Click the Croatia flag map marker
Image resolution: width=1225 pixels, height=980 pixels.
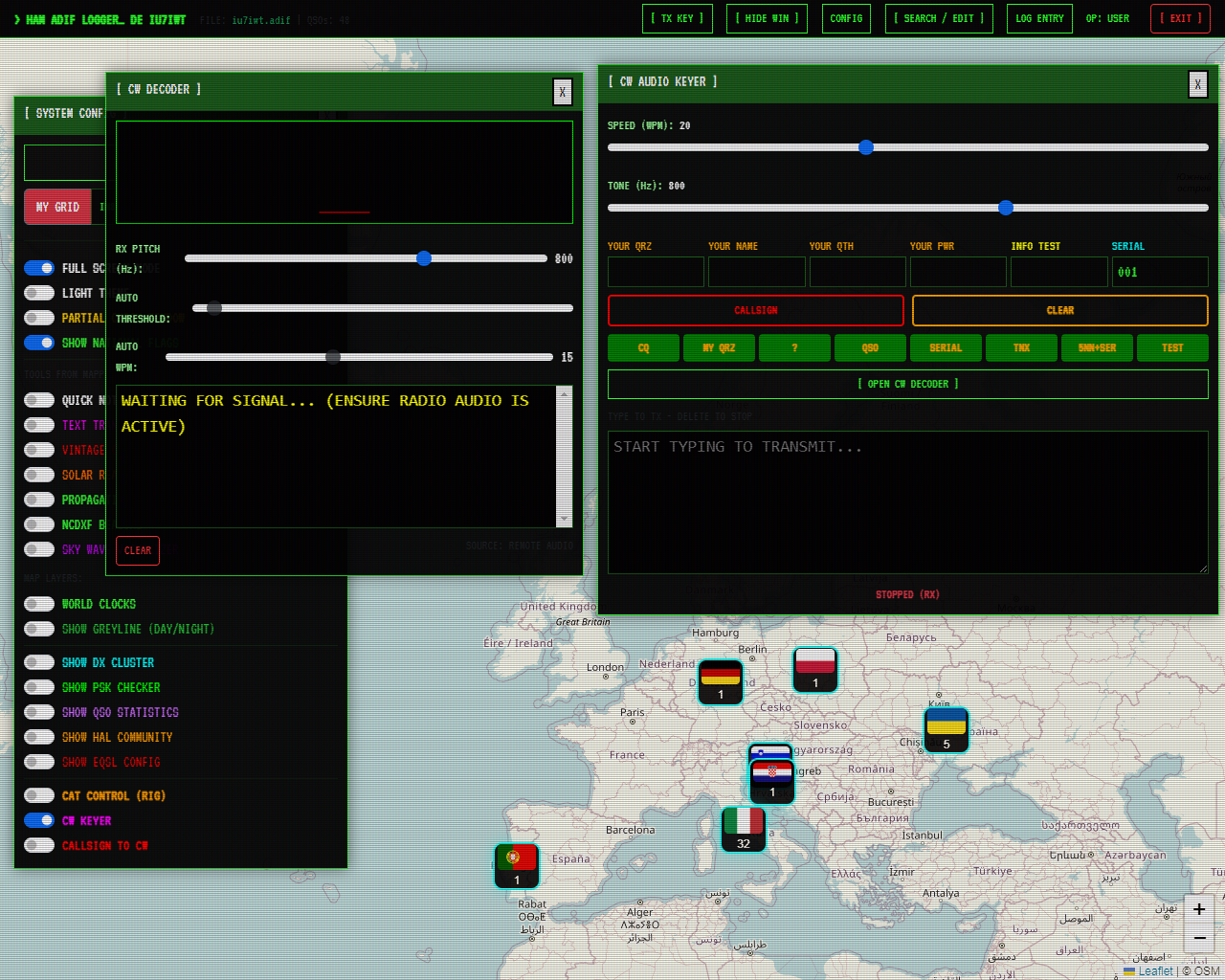(x=772, y=780)
